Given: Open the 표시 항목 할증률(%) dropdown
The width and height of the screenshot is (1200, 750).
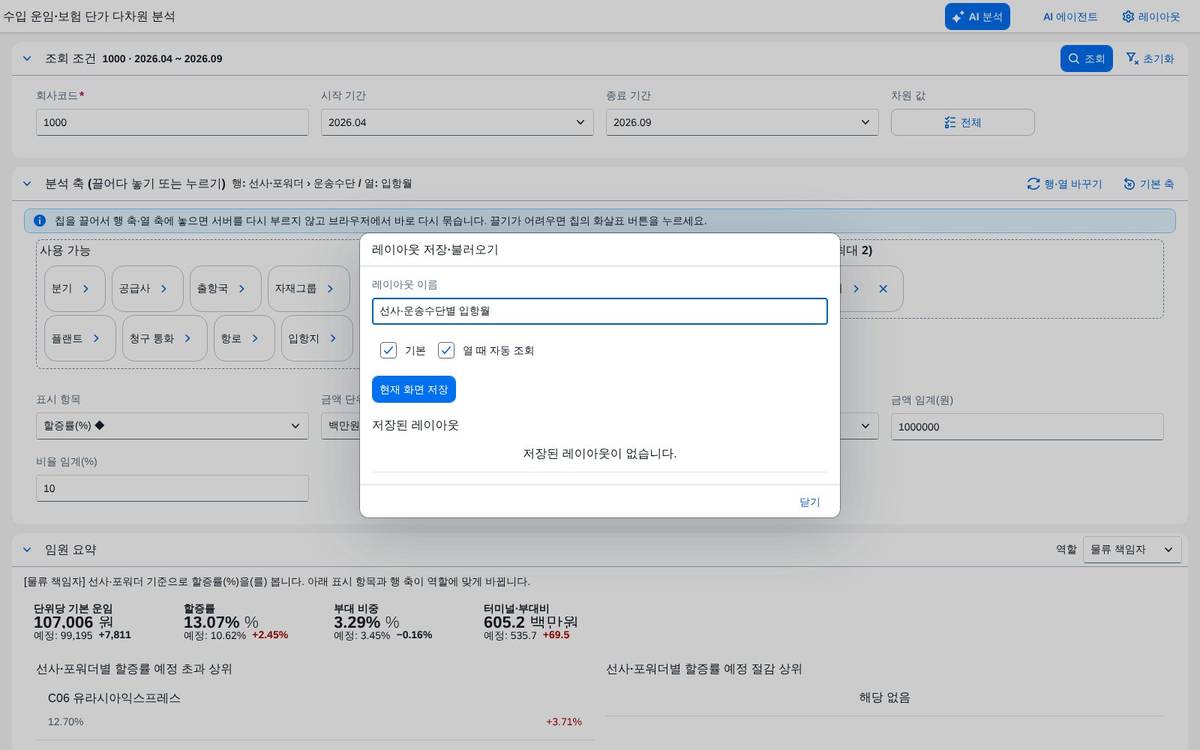Looking at the screenshot, I should point(172,427).
